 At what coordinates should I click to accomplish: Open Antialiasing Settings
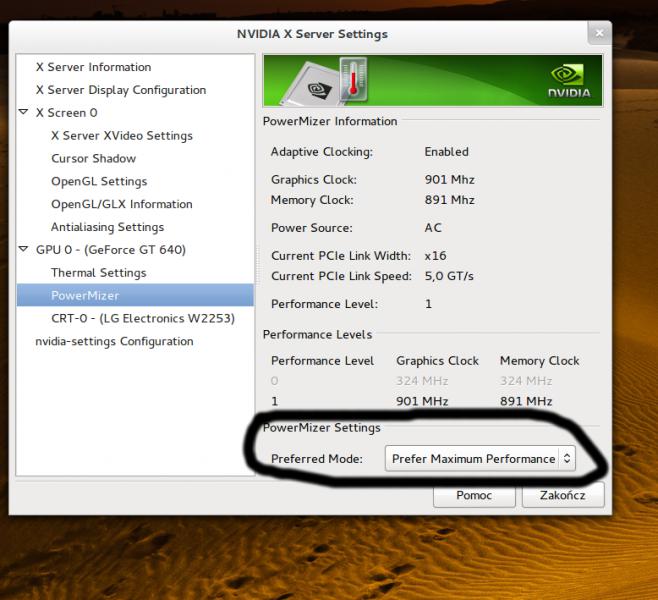[x=107, y=227]
